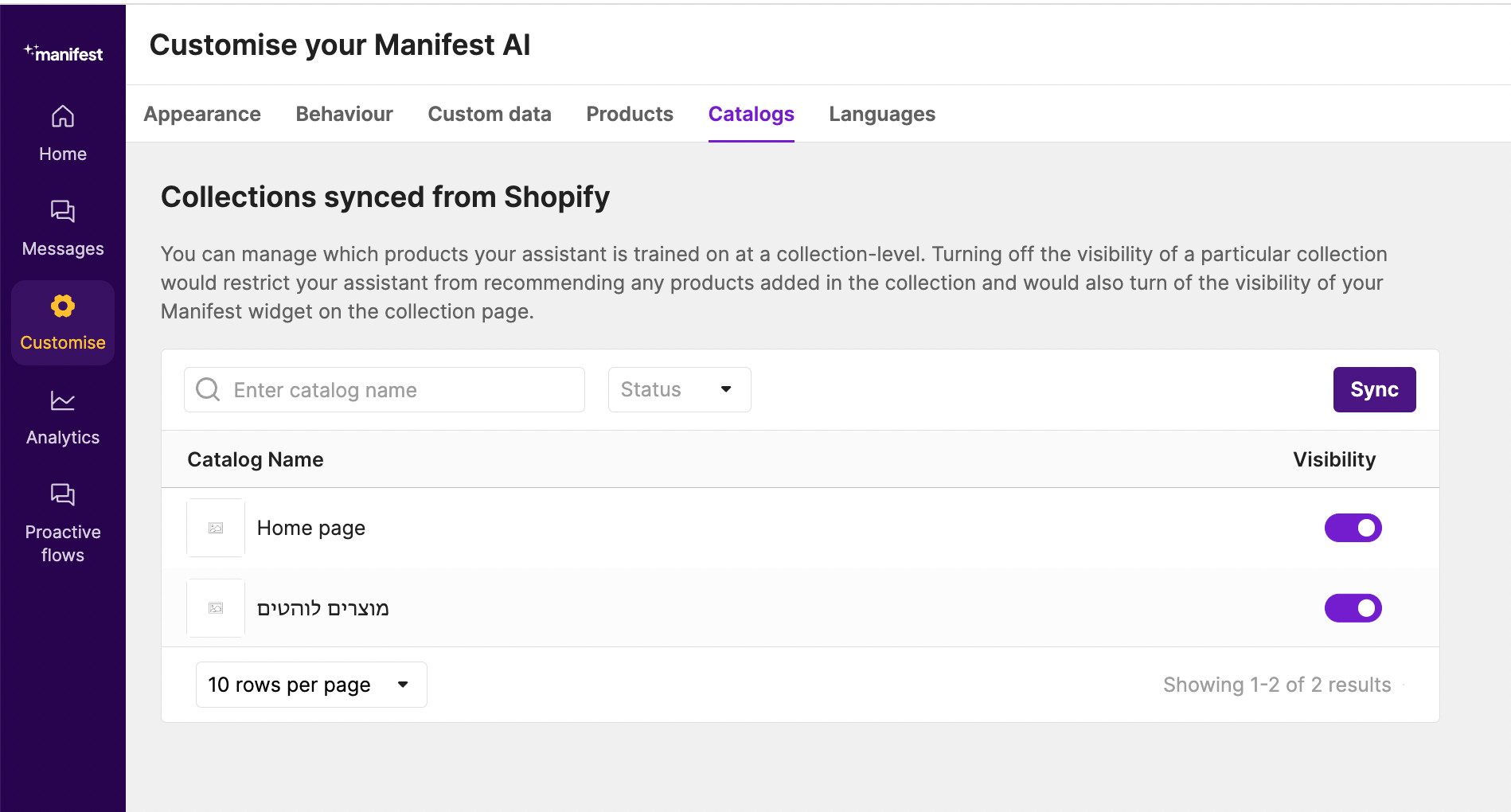
Task: Switch to the Appearance tab
Action: [202, 114]
